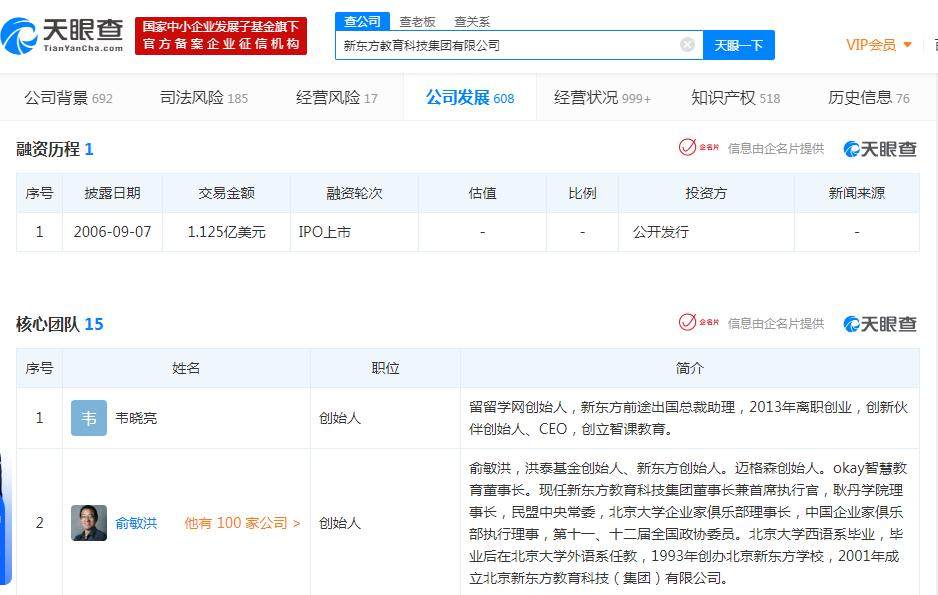938x595 pixels.
Task: Open the 知识产权 518 tab
Action: coord(736,97)
